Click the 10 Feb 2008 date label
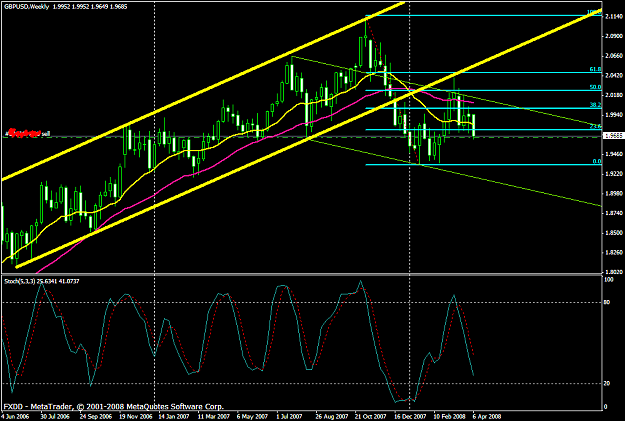The width and height of the screenshot is (625, 421). (450, 417)
